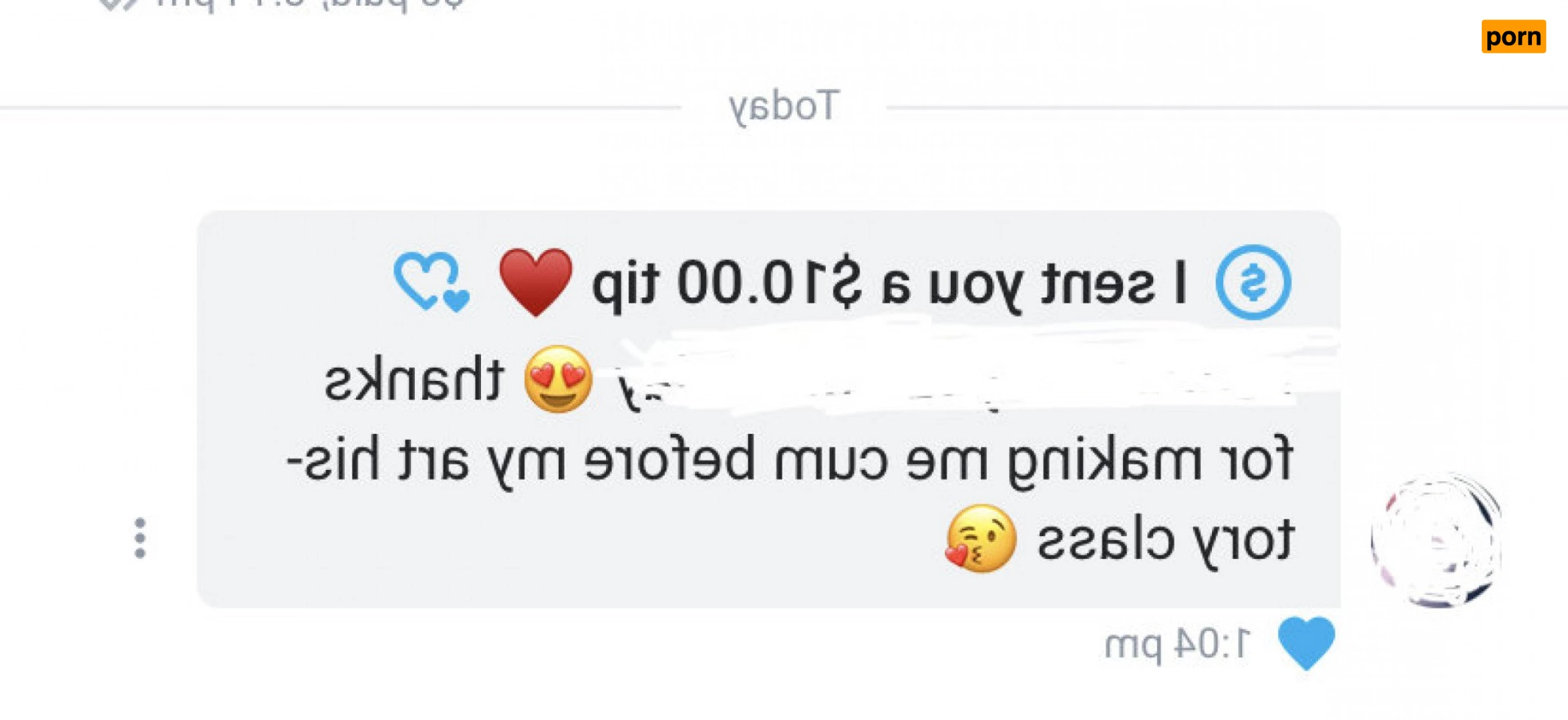Image resolution: width=1568 pixels, height=720 pixels.
Task: Open the three-dot message options menu
Action: 140,538
